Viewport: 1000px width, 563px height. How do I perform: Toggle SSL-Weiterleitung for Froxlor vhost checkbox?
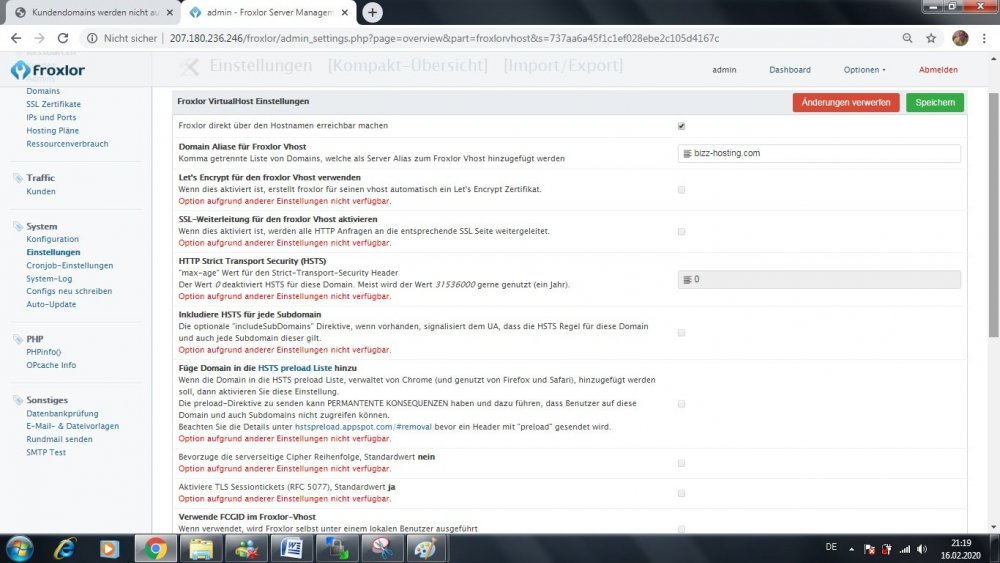(x=681, y=231)
